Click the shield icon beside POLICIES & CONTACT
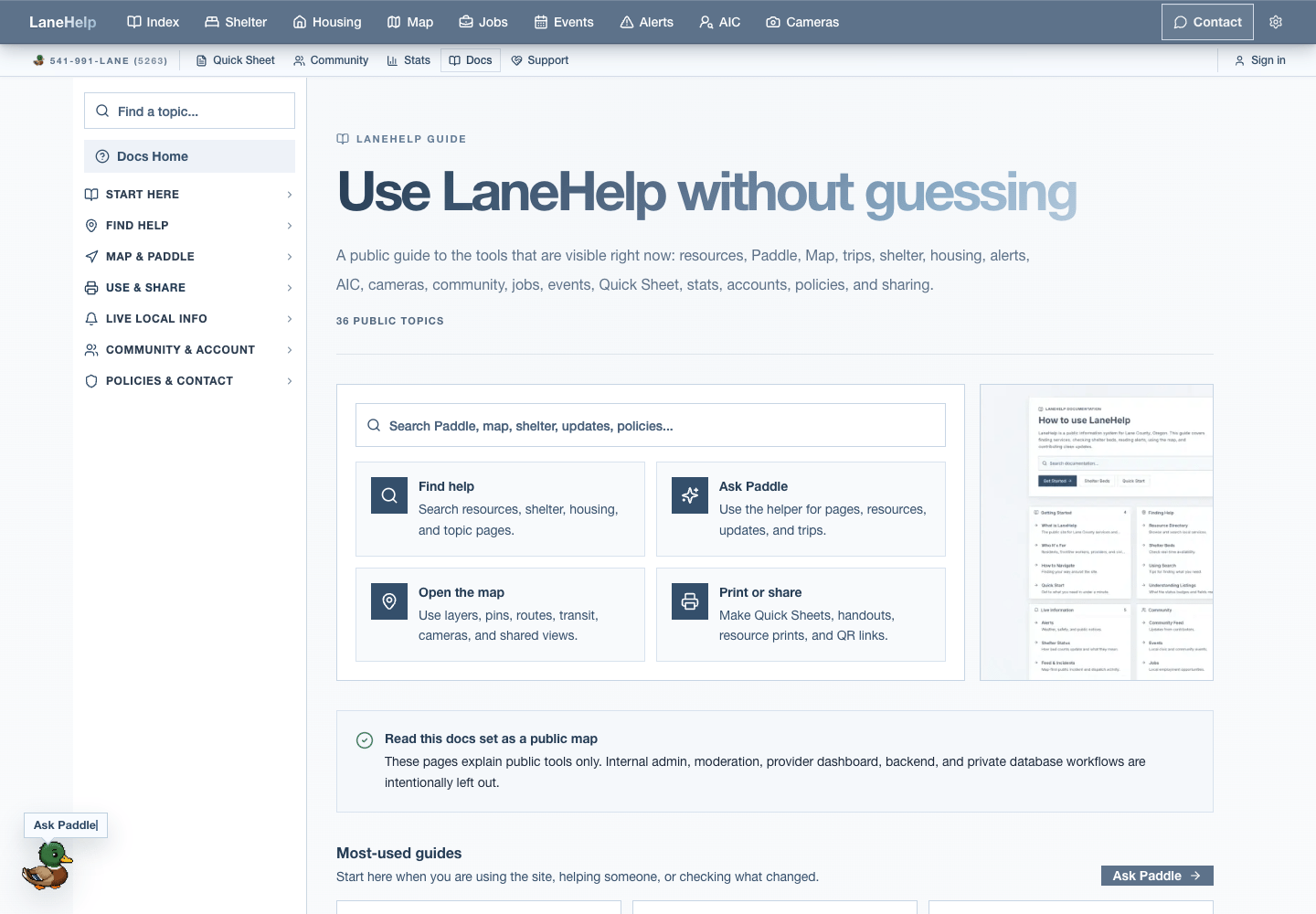This screenshot has height=914, width=1316. tap(91, 381)
